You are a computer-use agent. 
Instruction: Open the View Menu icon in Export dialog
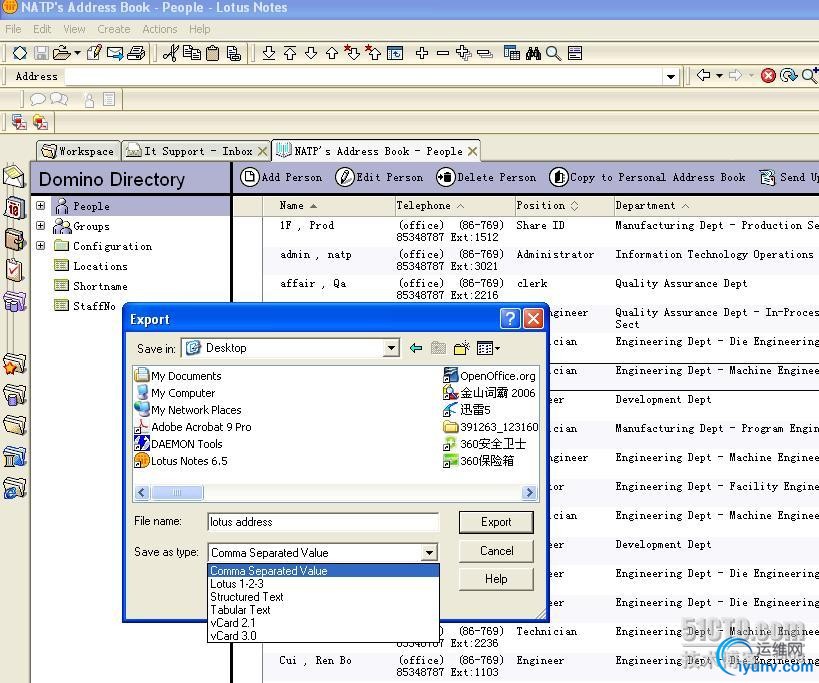488,348
